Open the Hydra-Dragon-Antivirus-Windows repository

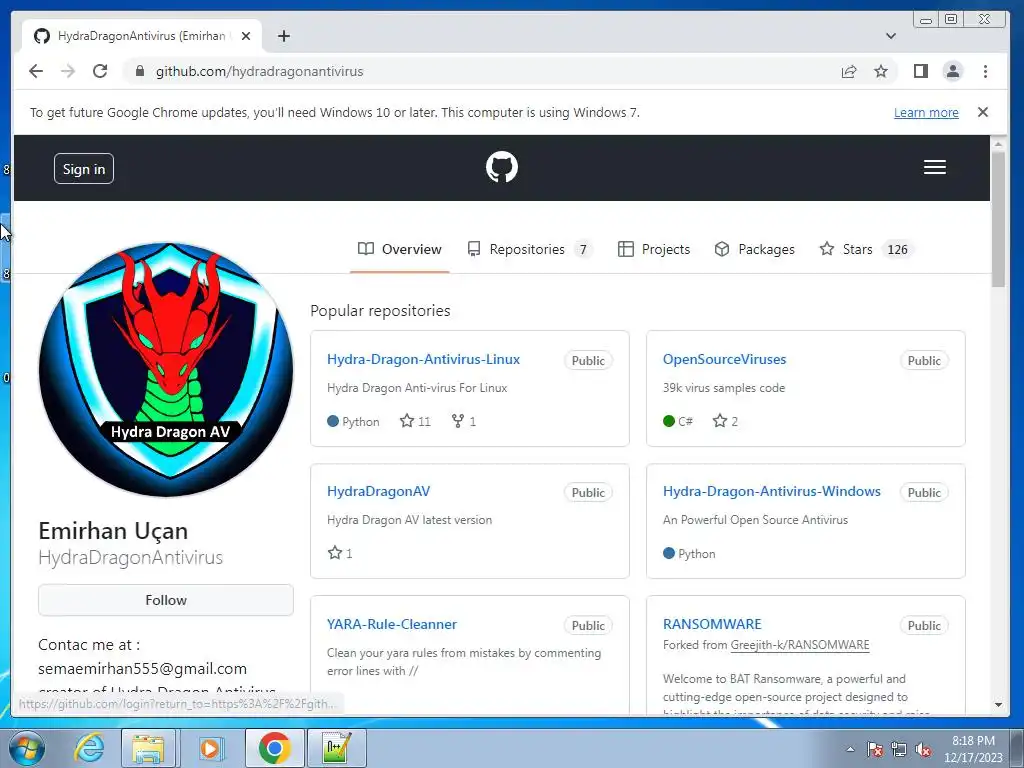coord(771,491)
